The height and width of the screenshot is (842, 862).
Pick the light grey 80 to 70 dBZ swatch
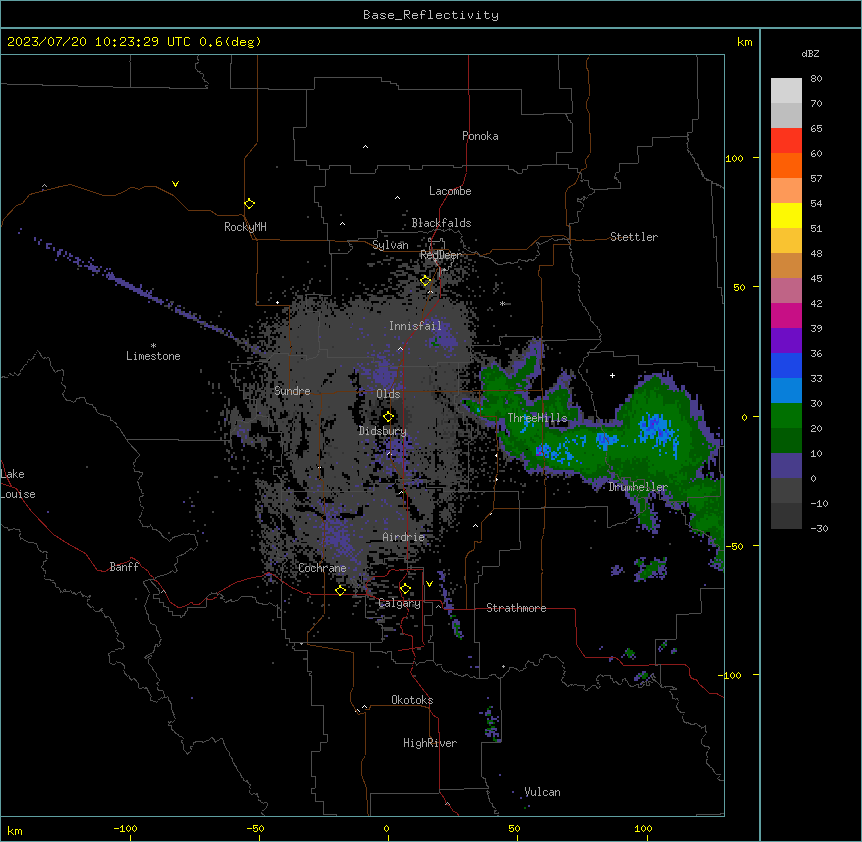tap(786, 91)
